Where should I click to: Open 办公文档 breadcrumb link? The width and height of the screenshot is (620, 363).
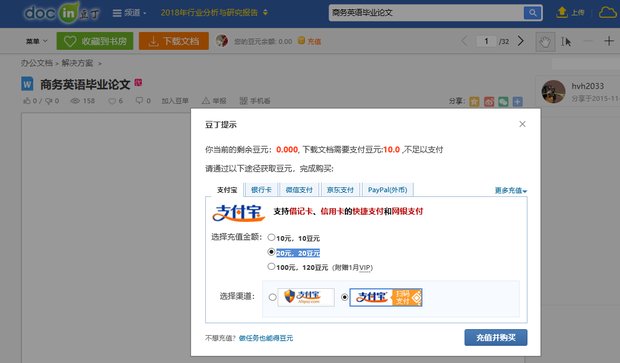(x=37, y=63)
